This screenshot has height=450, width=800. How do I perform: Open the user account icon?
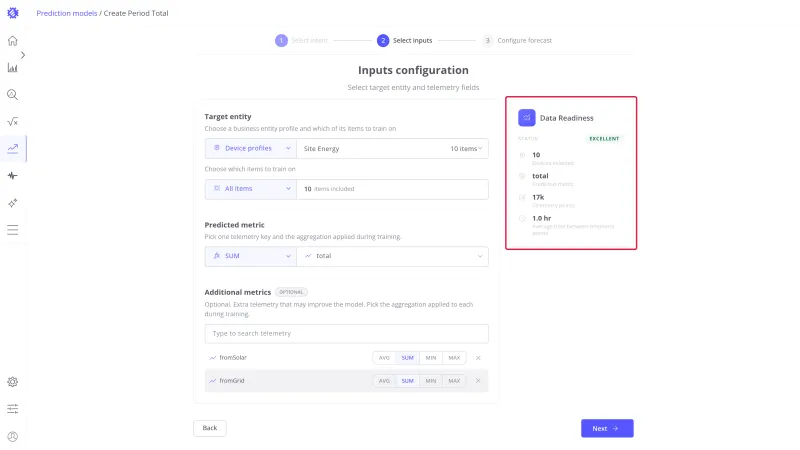click(x=13, y=436)
